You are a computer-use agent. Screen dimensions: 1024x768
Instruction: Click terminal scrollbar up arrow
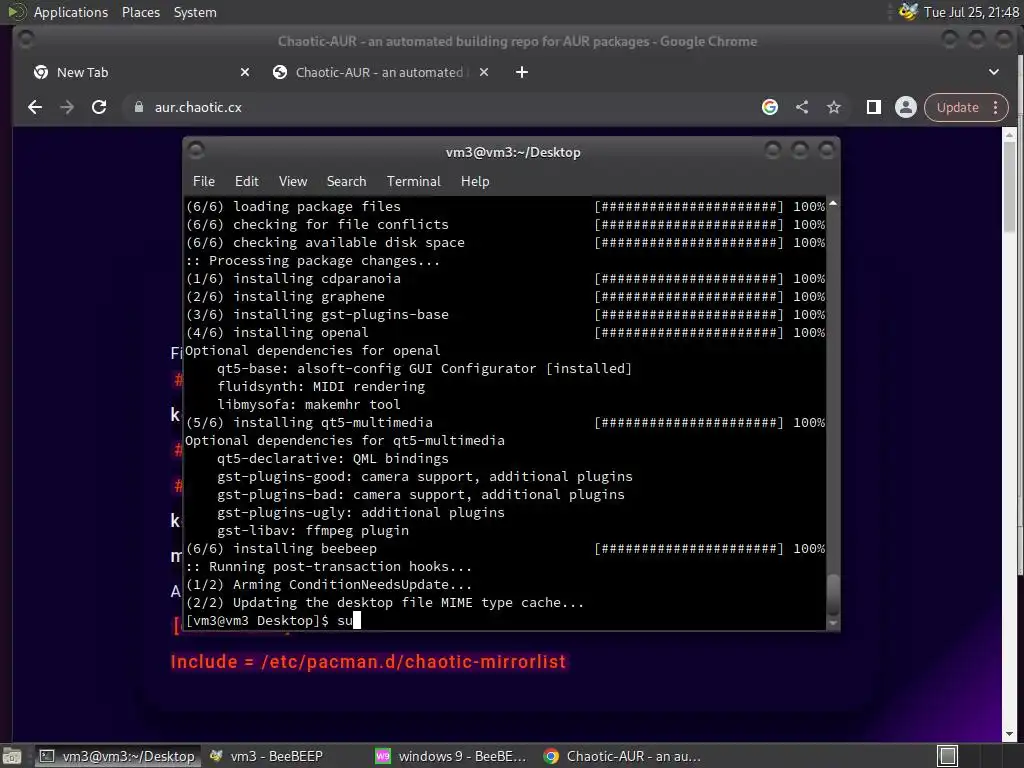coord(833,204)
